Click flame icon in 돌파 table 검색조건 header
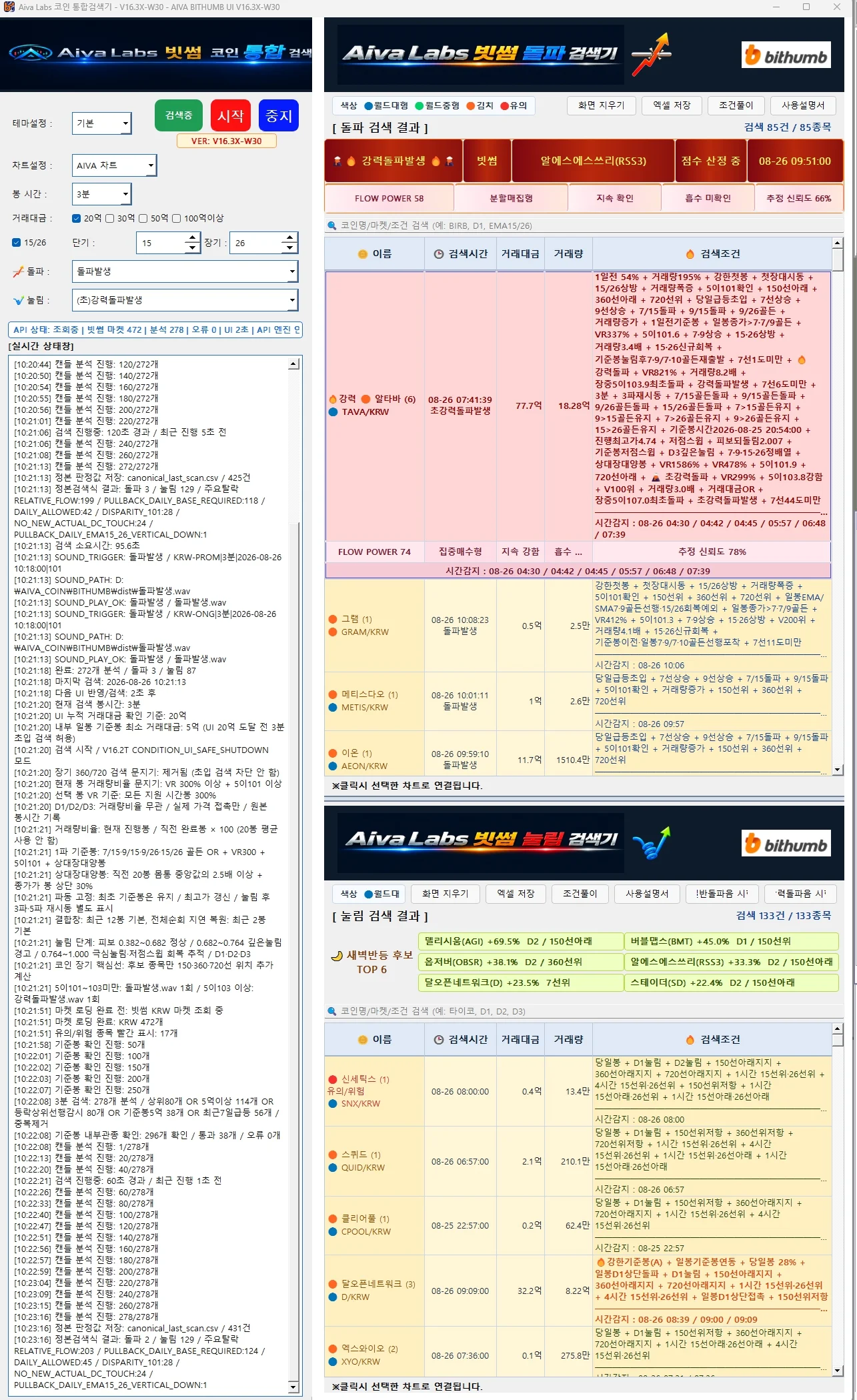 [690, 254]
